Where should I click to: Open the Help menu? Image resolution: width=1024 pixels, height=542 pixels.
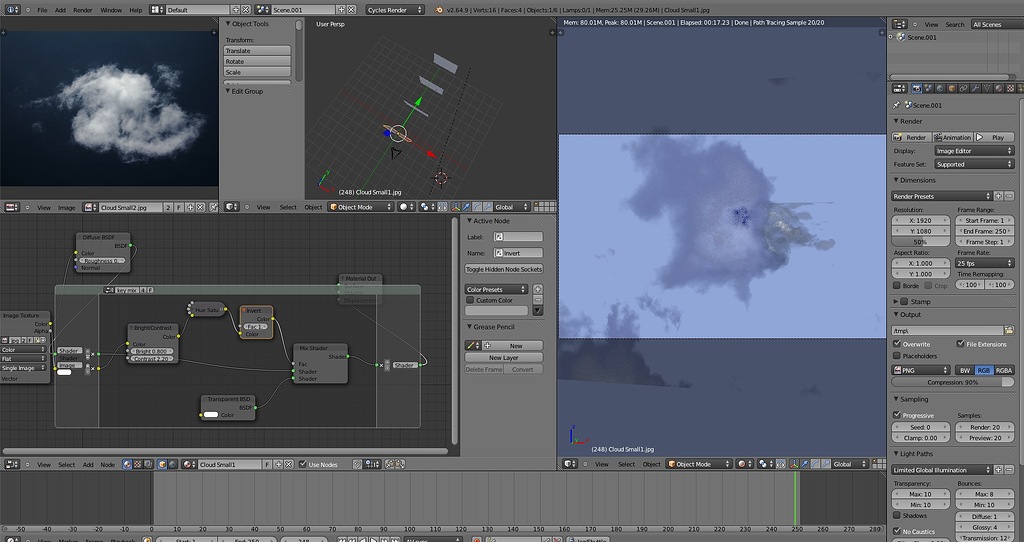136,10
